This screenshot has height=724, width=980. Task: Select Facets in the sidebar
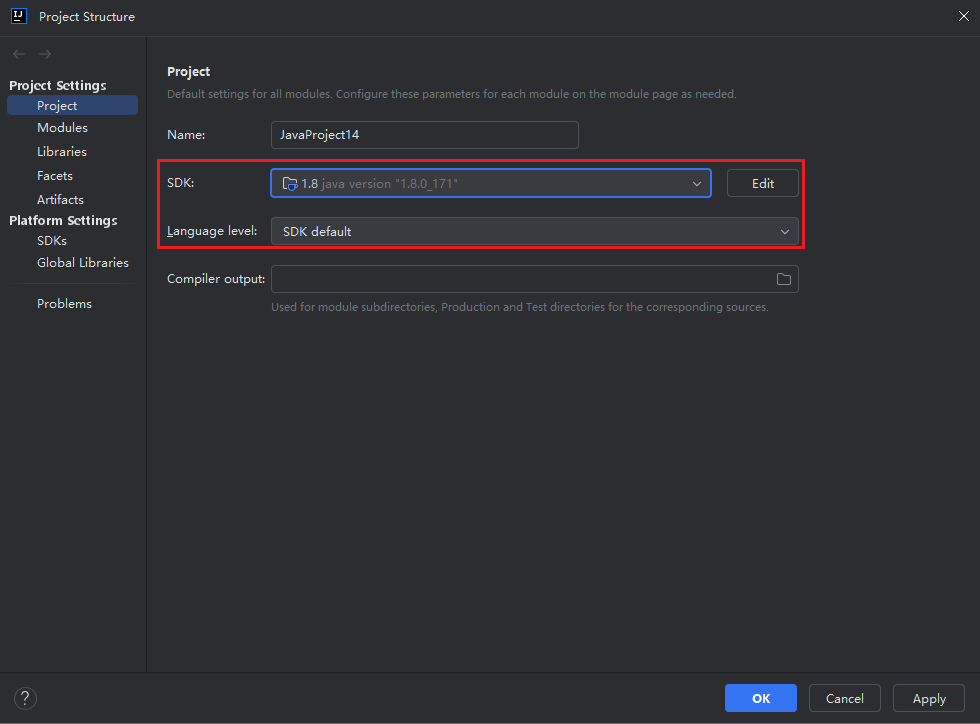(55, 176)
